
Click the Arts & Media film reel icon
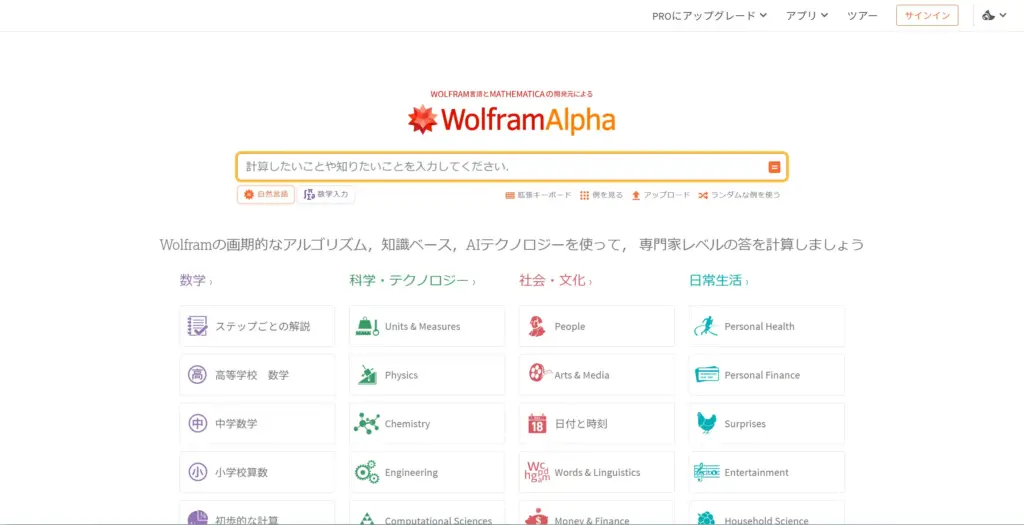pyautogui.click(x=538, y=374)
